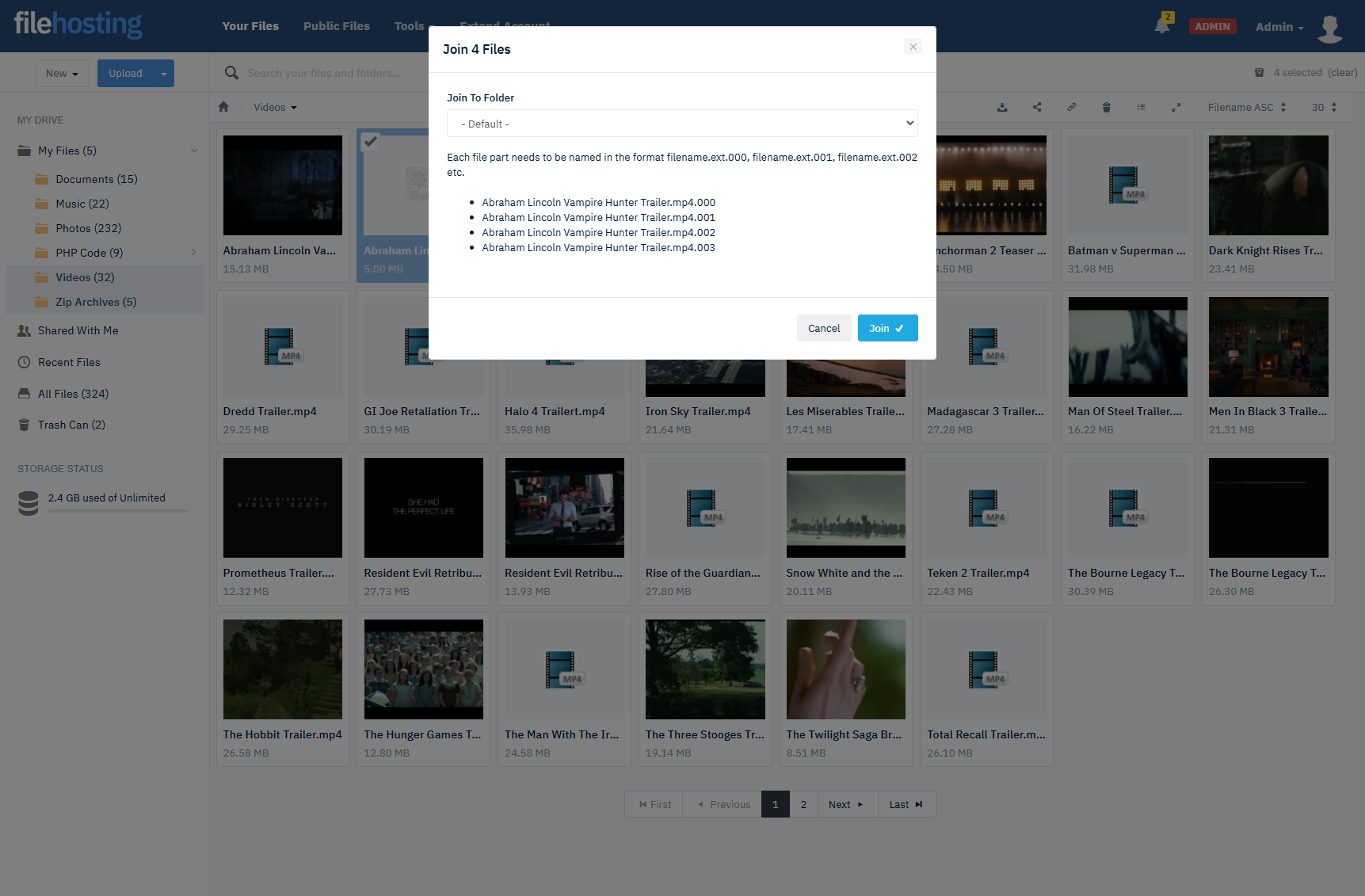Click the trash delete icon in toolbar

pos(1107,107)
